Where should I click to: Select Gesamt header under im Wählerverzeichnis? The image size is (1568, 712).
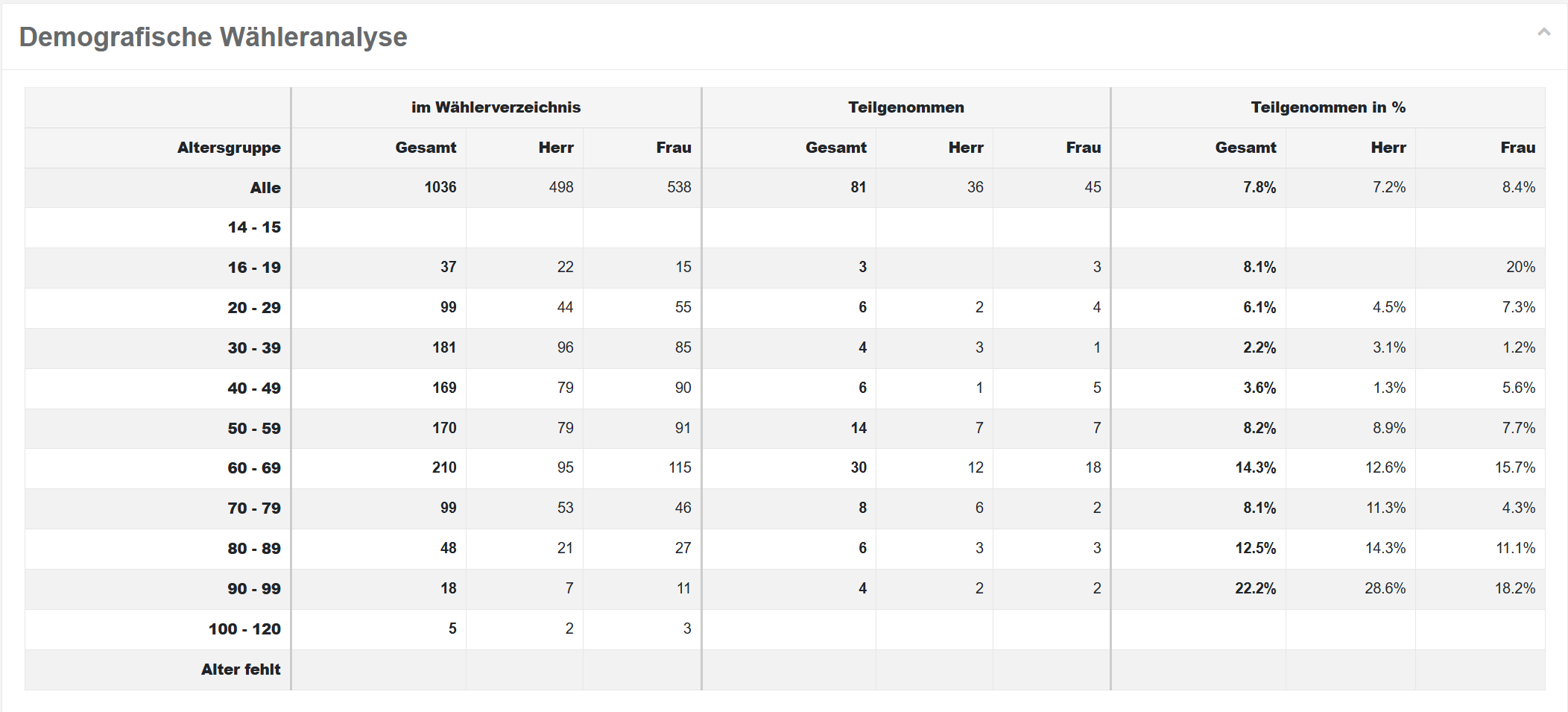tap(426, 148)
